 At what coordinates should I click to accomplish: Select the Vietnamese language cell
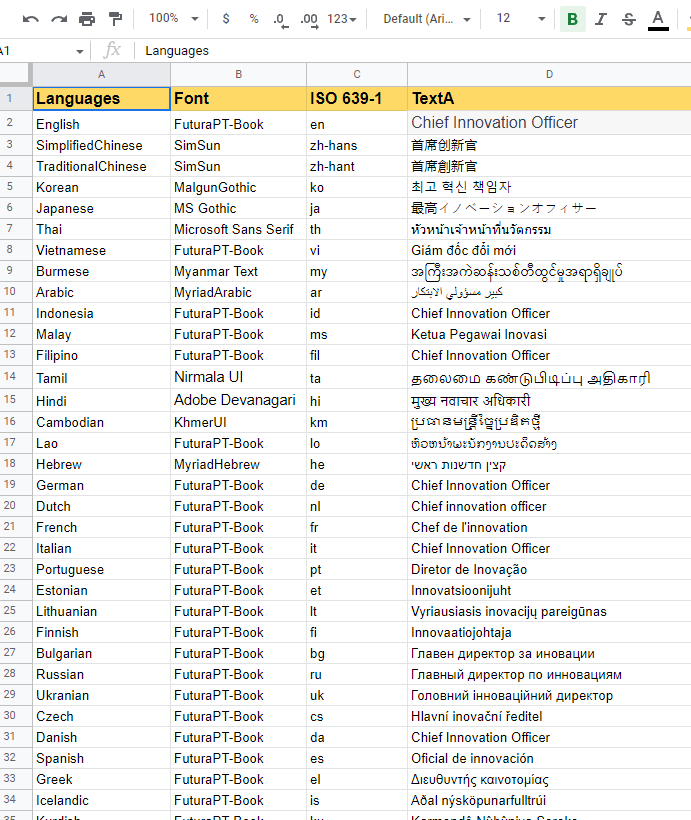pyautogui.click(x=101, y=250)
